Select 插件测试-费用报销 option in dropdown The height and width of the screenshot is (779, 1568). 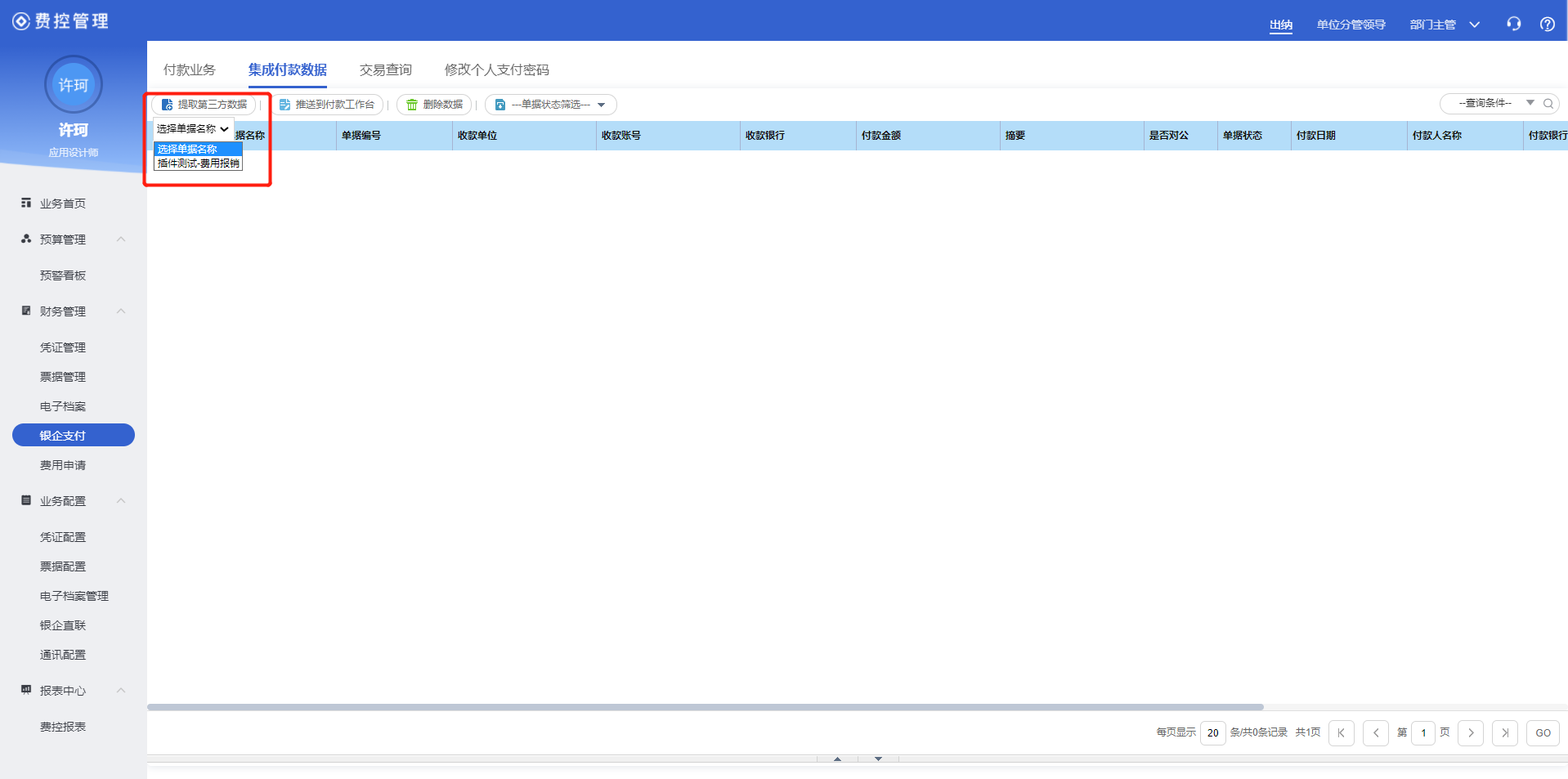[199, 163]
